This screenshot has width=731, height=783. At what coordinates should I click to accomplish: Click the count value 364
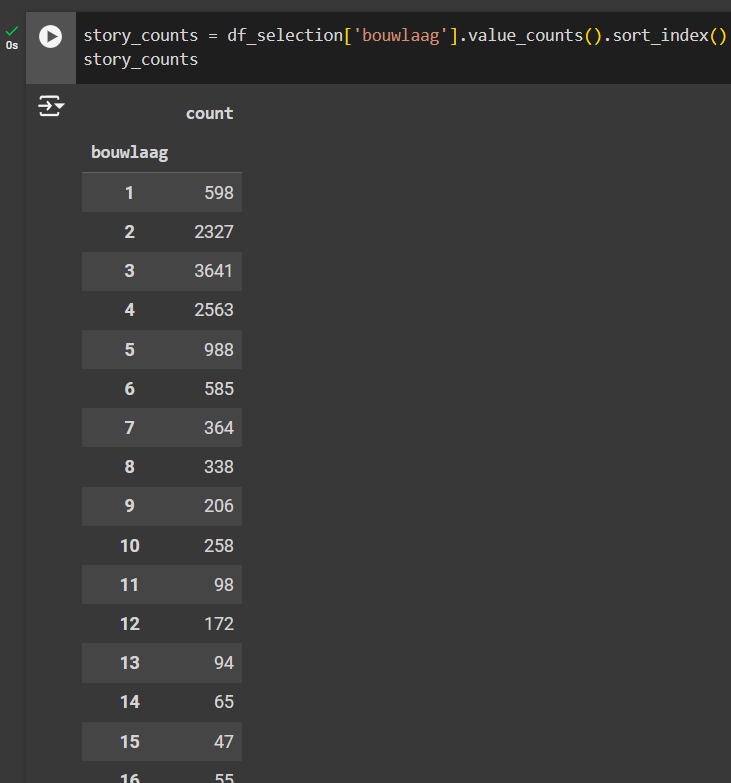[217, 428]
